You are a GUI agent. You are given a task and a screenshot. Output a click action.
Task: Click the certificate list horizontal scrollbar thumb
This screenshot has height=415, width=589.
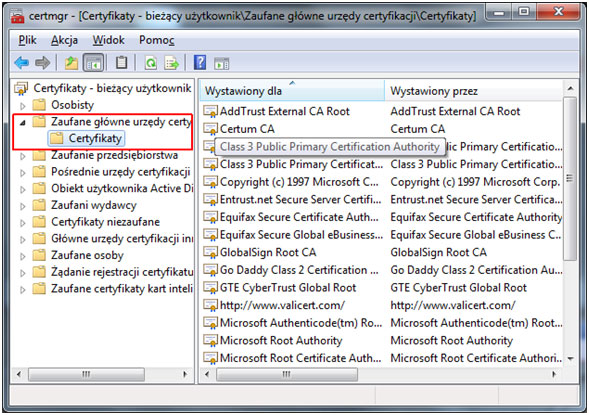pos(287,374)
